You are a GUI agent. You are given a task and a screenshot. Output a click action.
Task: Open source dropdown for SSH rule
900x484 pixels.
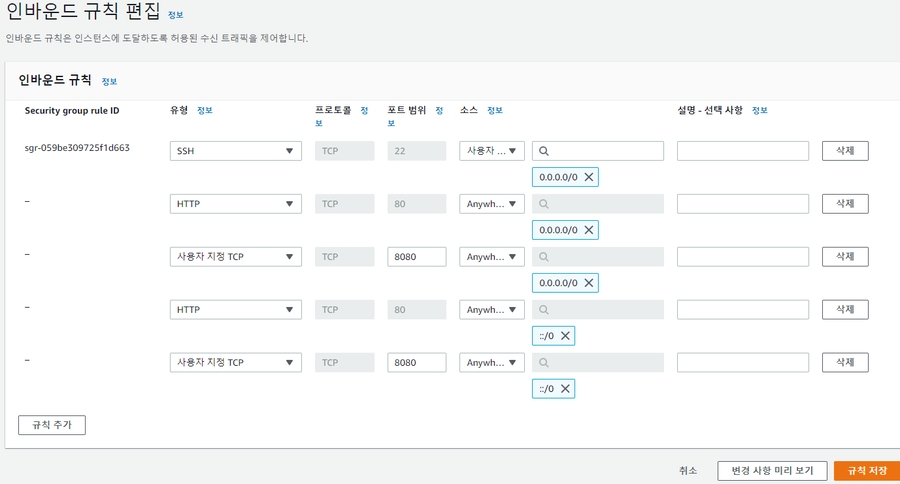[492, 151]
